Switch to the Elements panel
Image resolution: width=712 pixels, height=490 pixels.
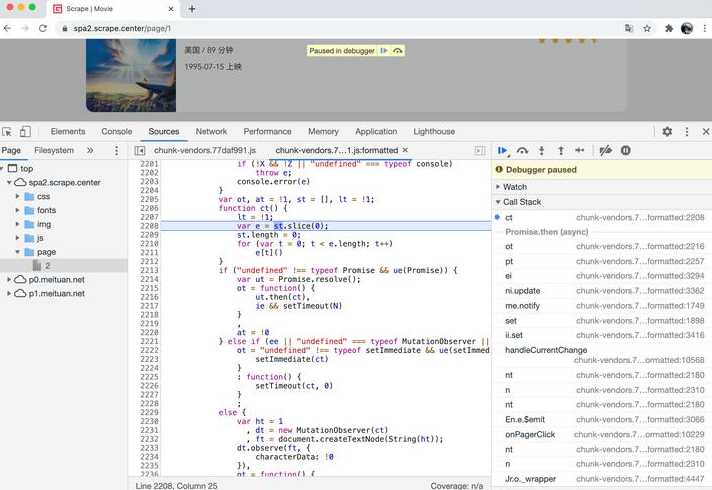[x=68, y=131]
